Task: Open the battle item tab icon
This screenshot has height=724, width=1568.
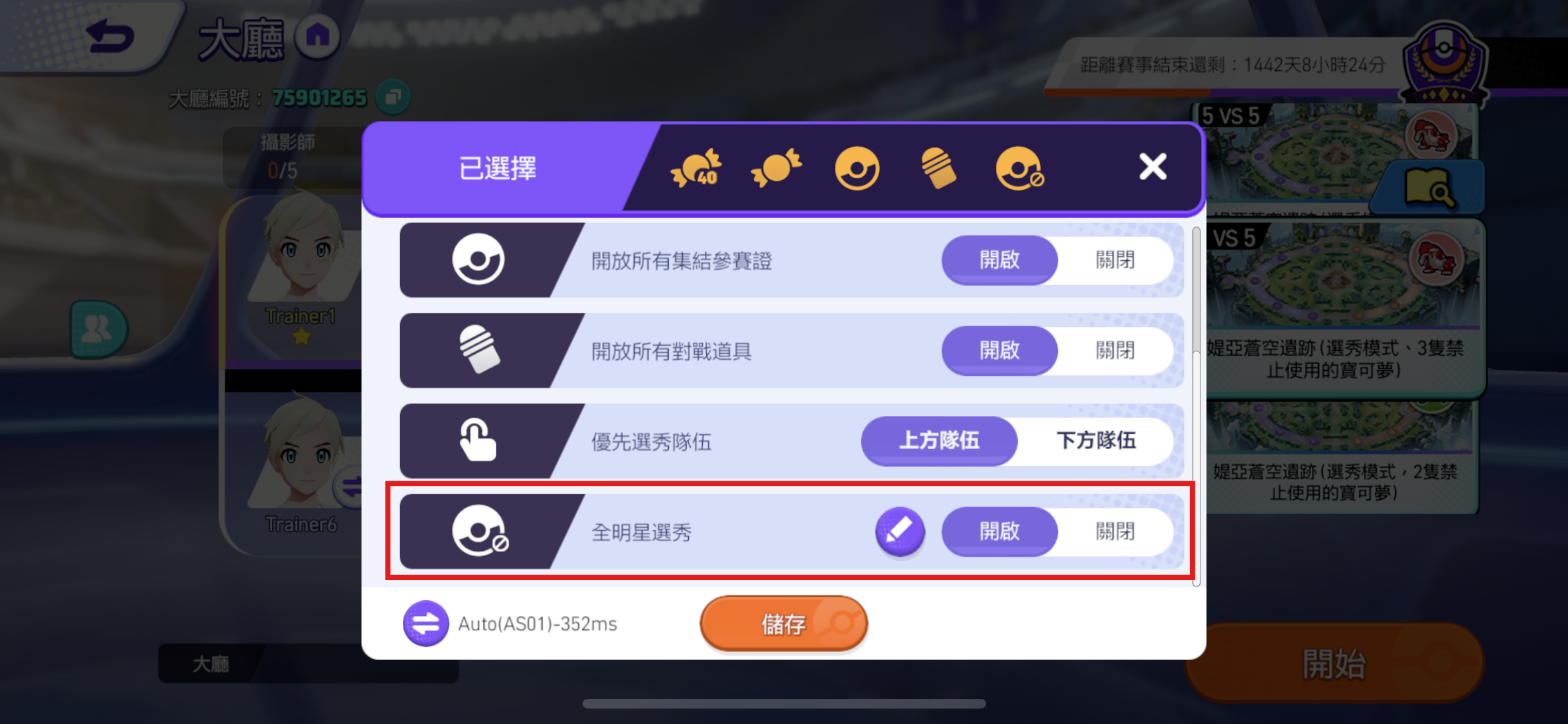Action: tap(938, 168)
